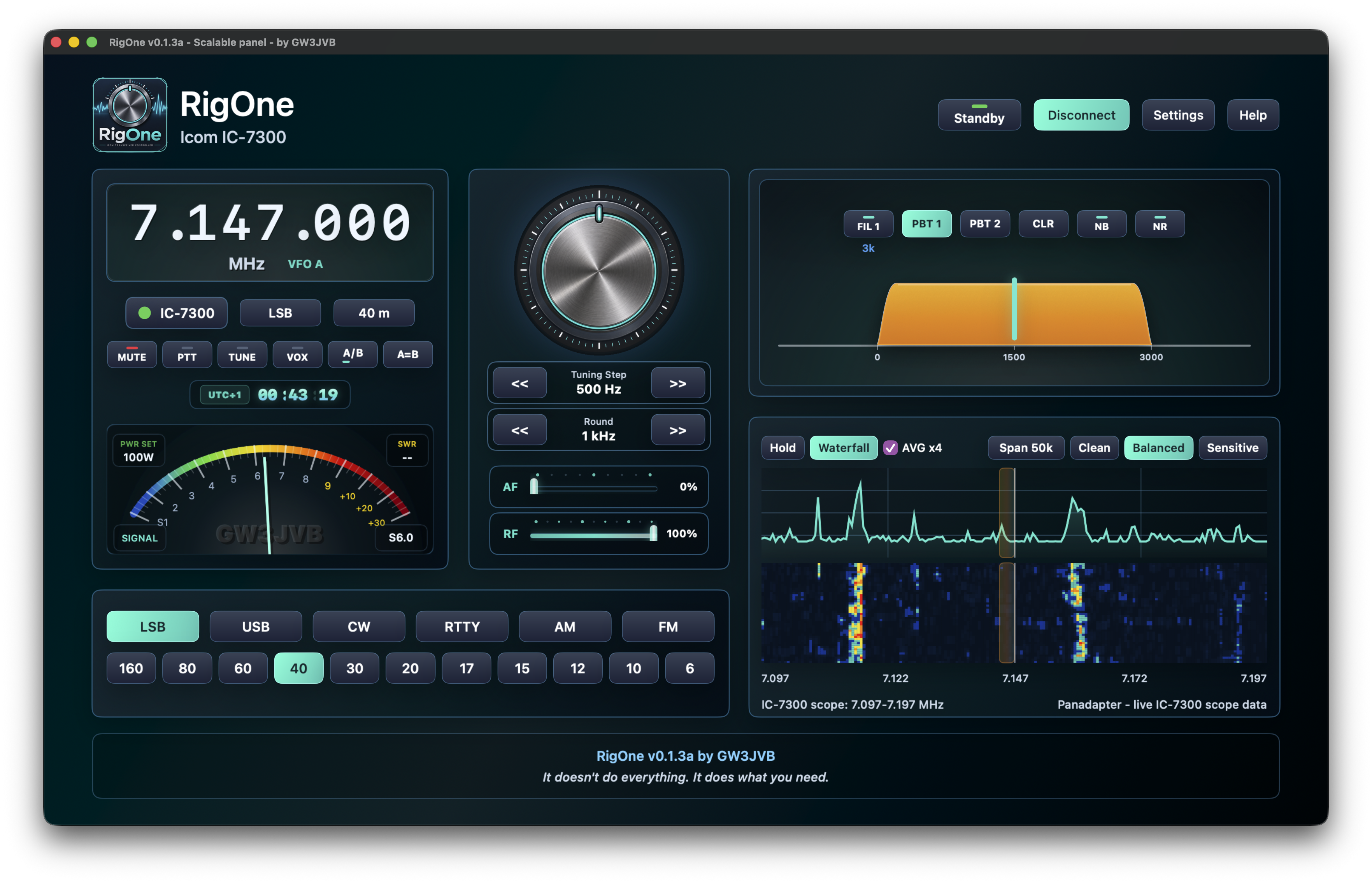Select PBT 2

click(984, 223)
